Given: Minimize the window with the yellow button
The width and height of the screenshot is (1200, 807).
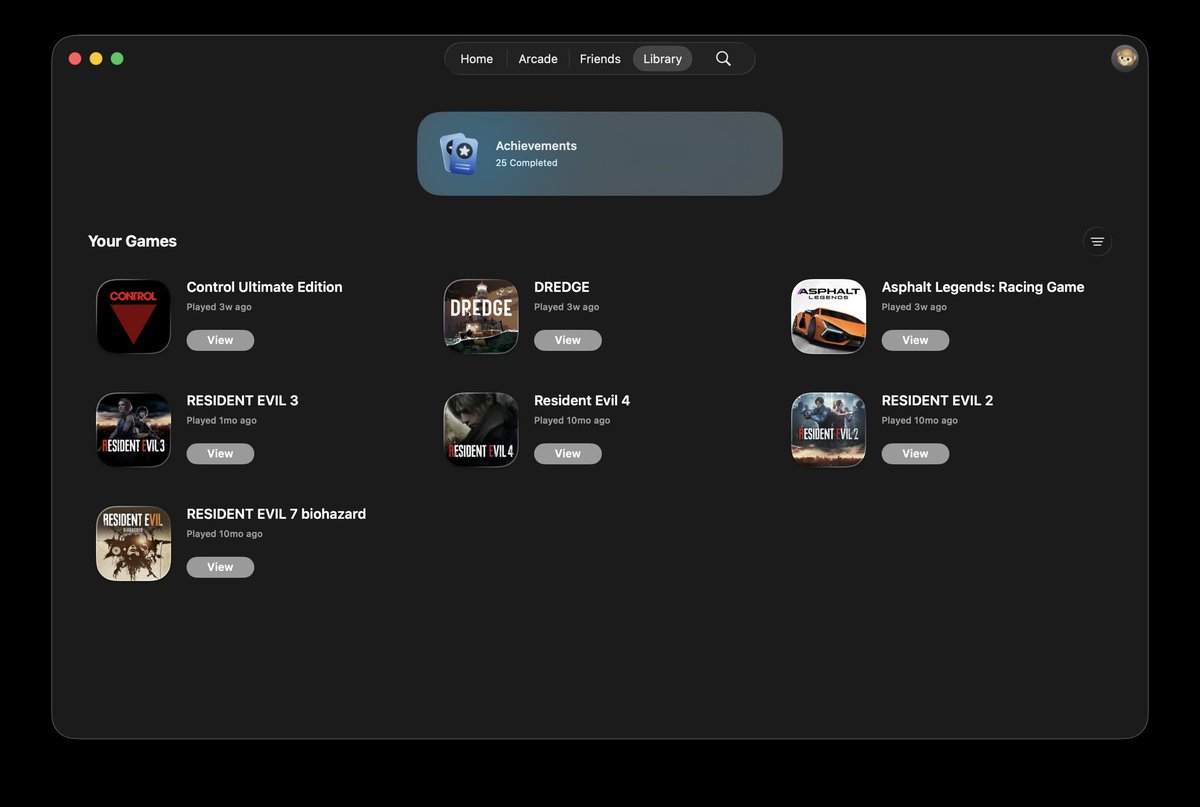Looking at the screenshot, I should click(x=96, y=59).
